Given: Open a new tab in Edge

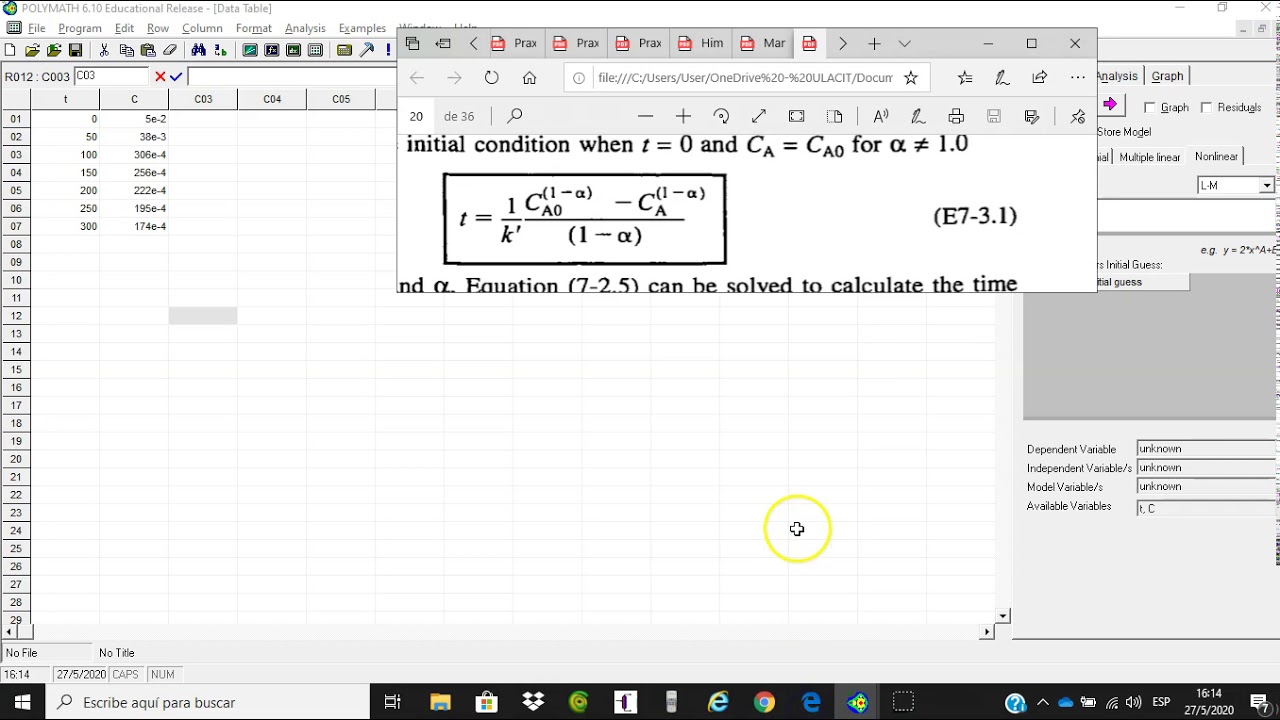Looking at the screenshot, I should (874, 43).
